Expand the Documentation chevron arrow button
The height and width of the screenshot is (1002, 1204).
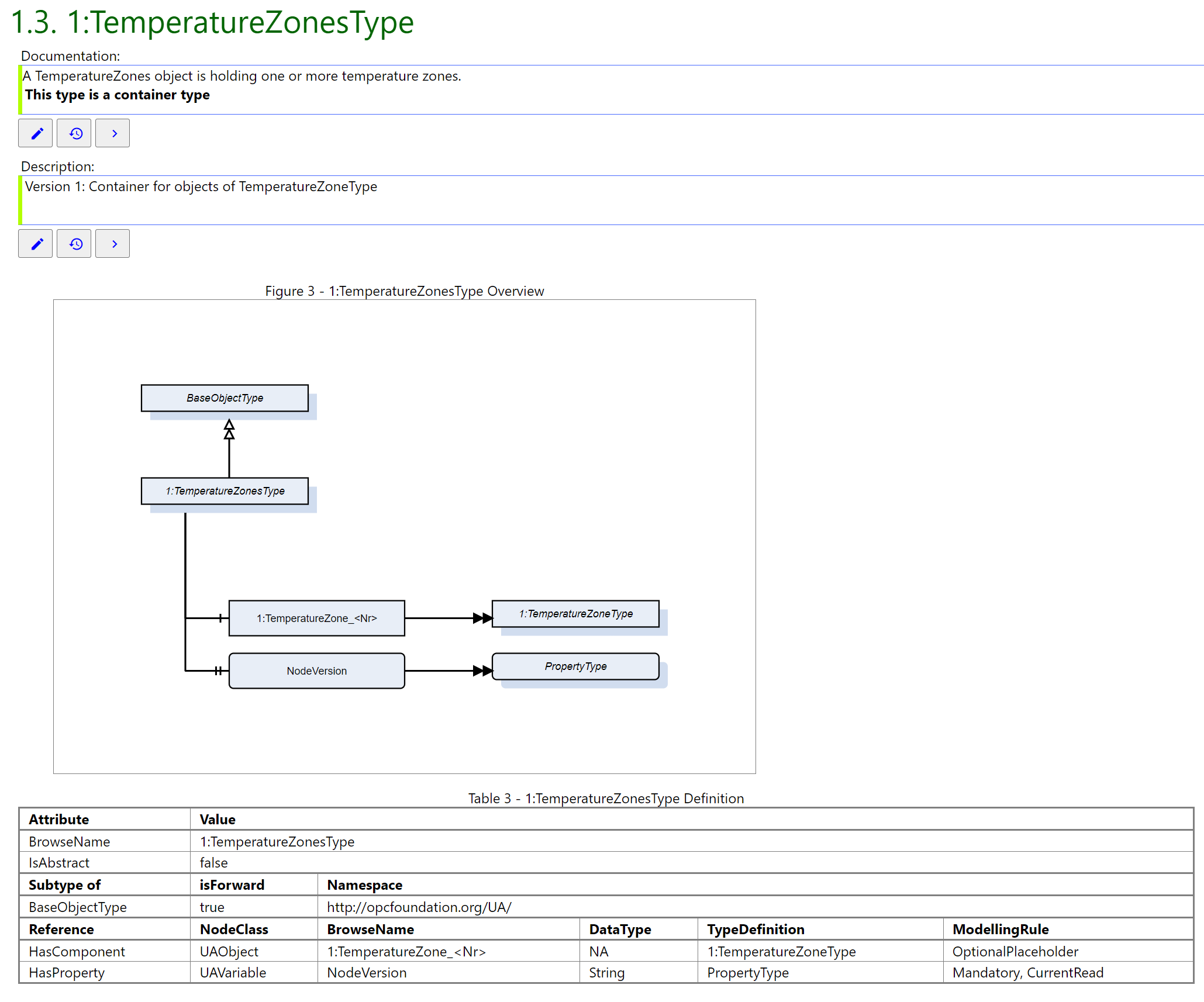point(113,133)
